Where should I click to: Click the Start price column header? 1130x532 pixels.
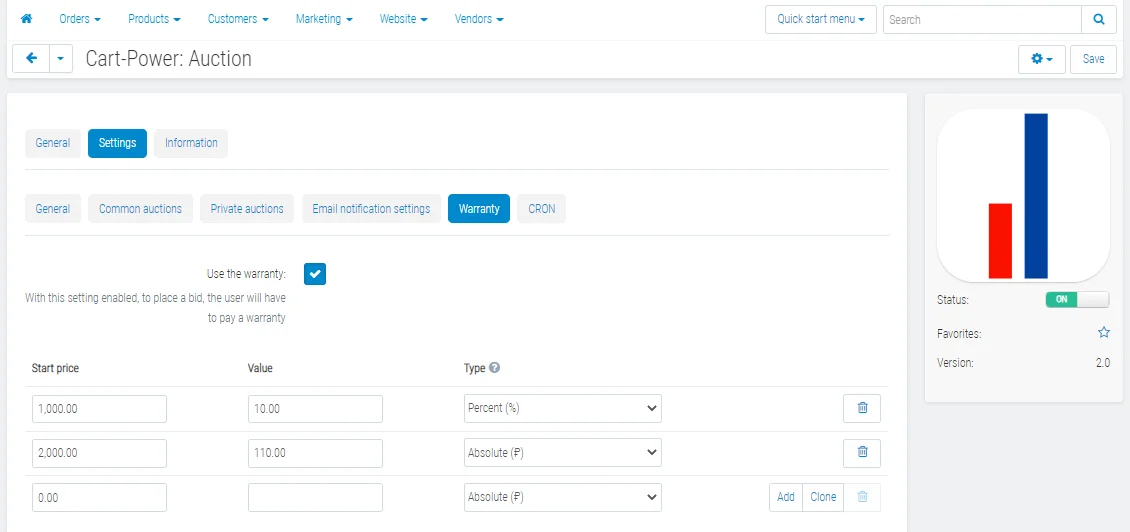55,368
